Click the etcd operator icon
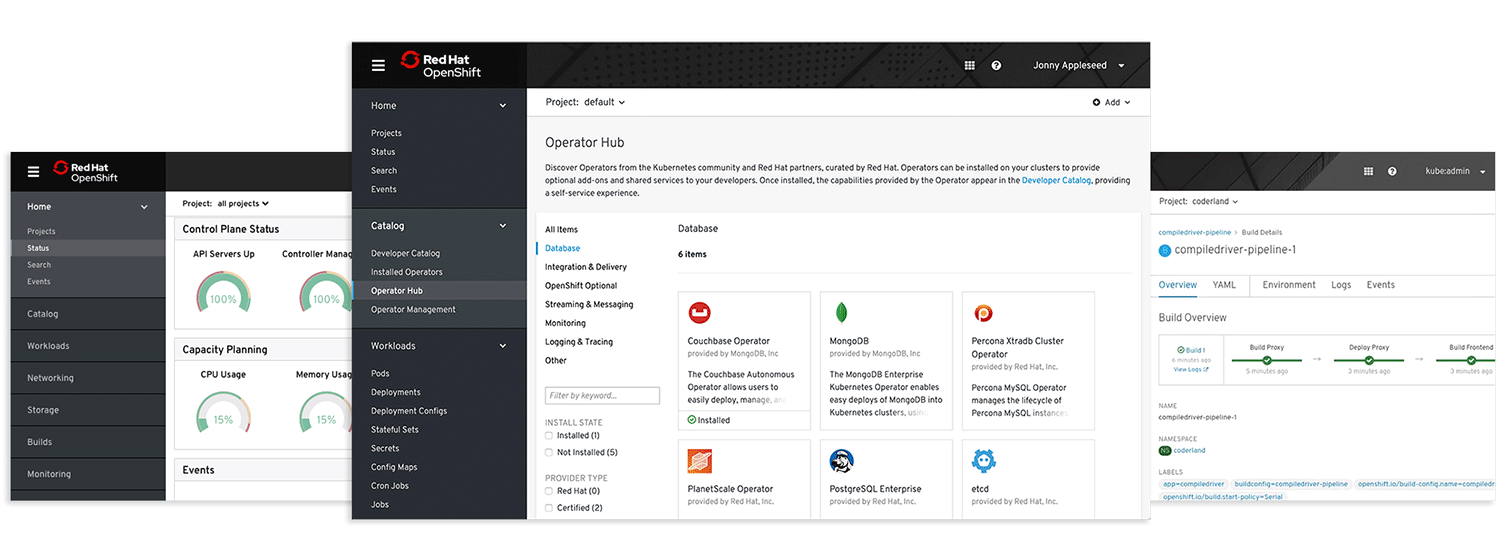 coord(983,461)
